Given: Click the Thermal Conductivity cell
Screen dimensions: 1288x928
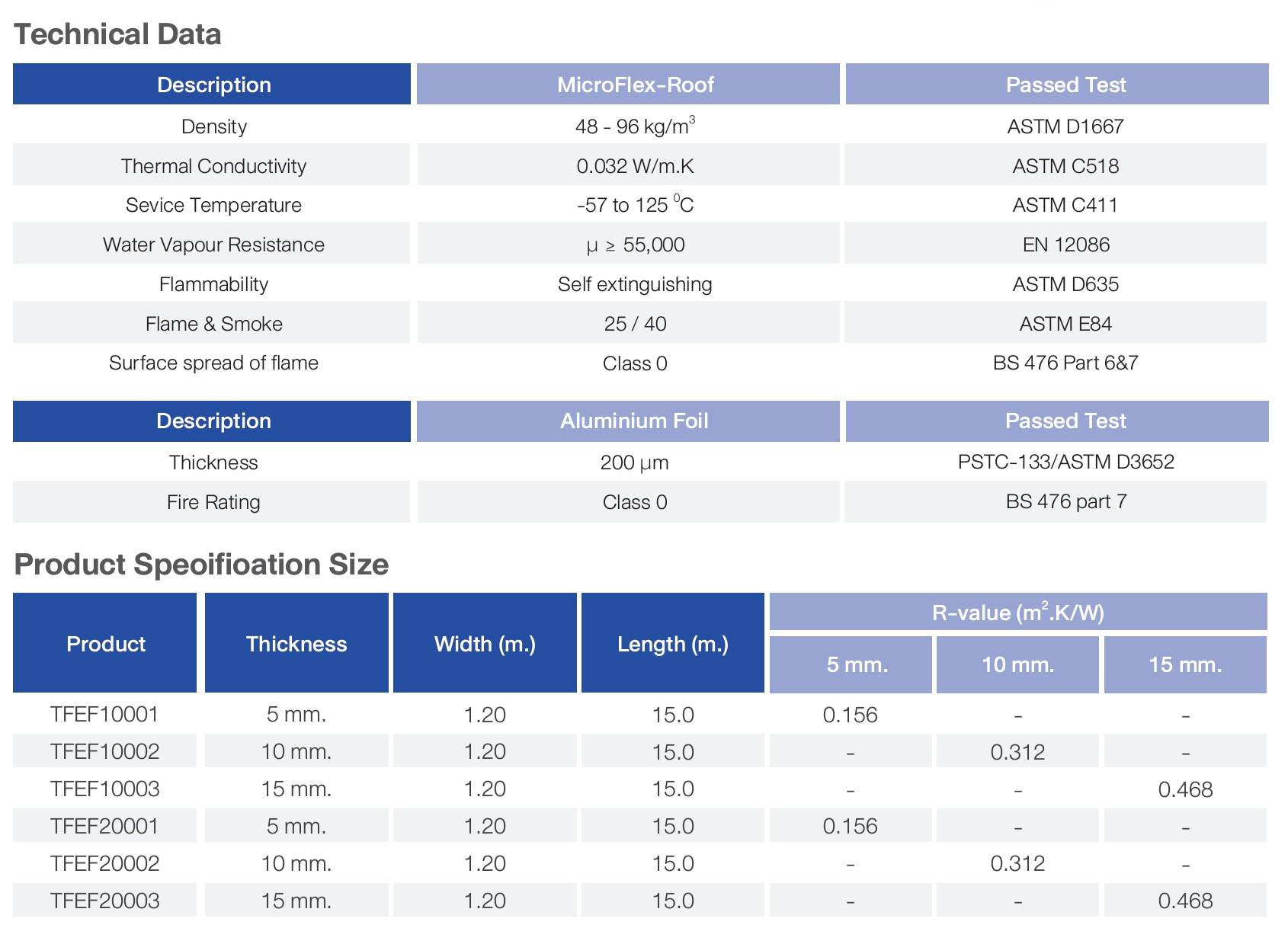Looking at the screenshot, I should [x=213, y=165].
